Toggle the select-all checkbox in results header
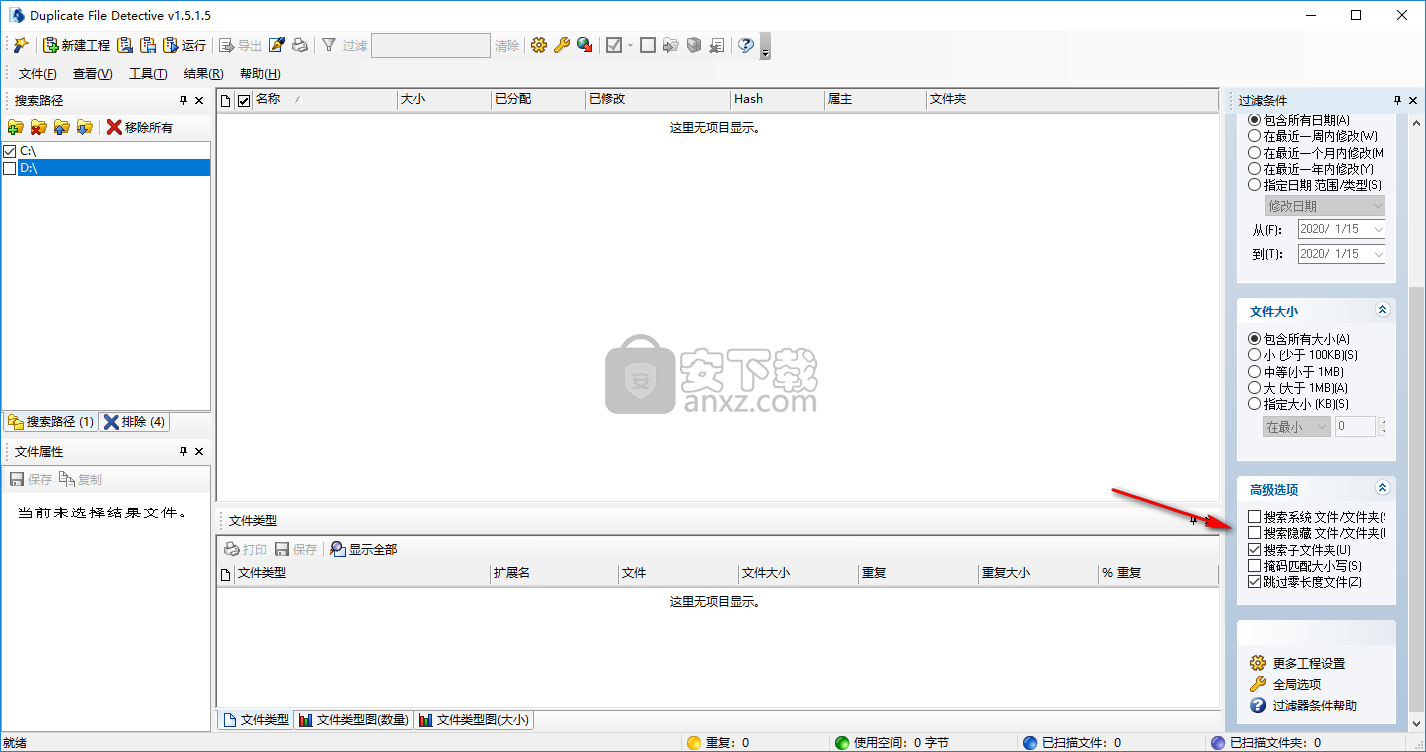Viewport: 1426px width, 752px height. point(243,100)
